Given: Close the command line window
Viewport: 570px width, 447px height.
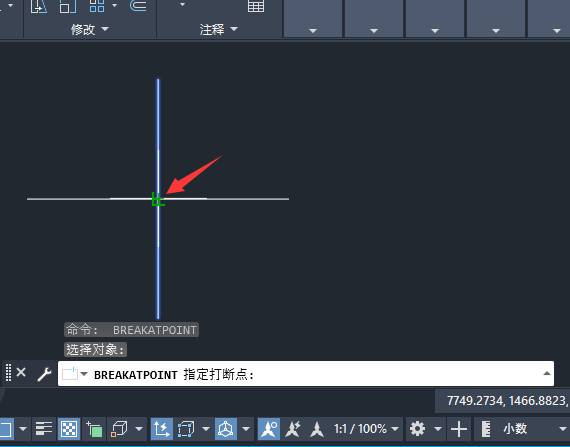Looking at the screenshot, I should pos(21,372).
